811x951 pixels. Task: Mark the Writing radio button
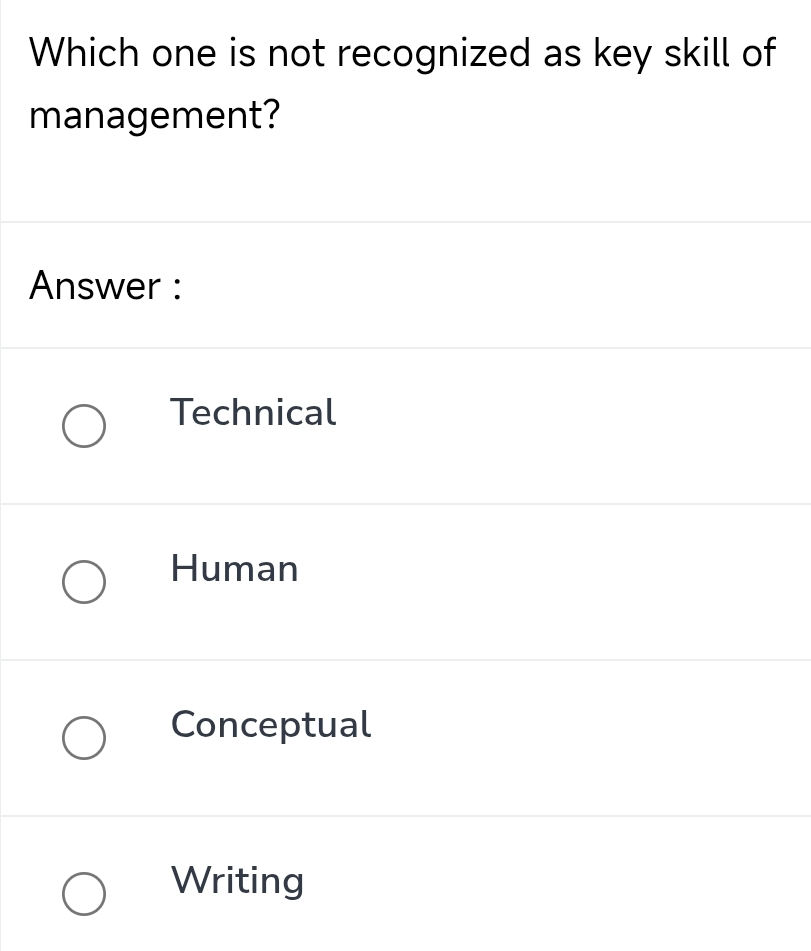click(84, 894)
